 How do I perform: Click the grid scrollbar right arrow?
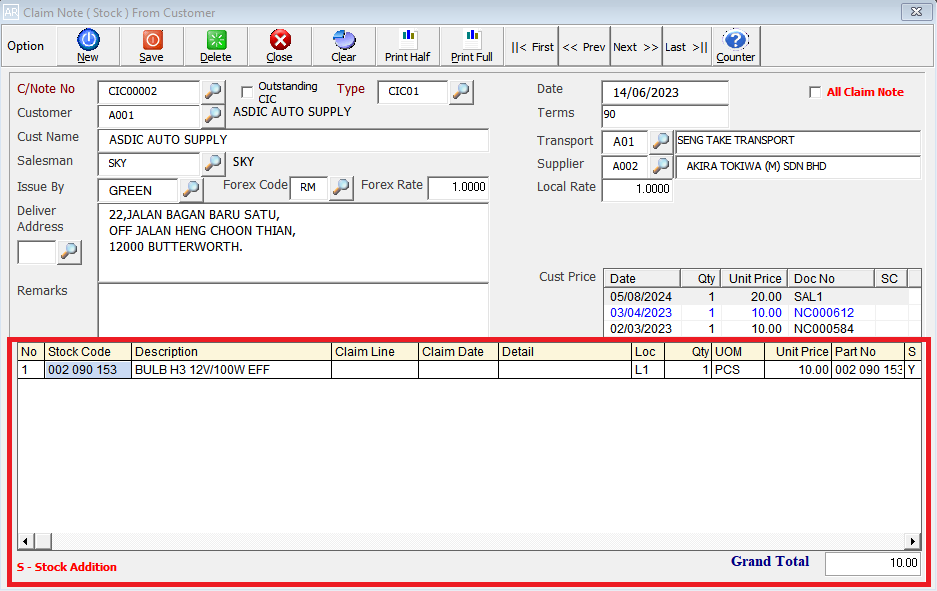912,541
